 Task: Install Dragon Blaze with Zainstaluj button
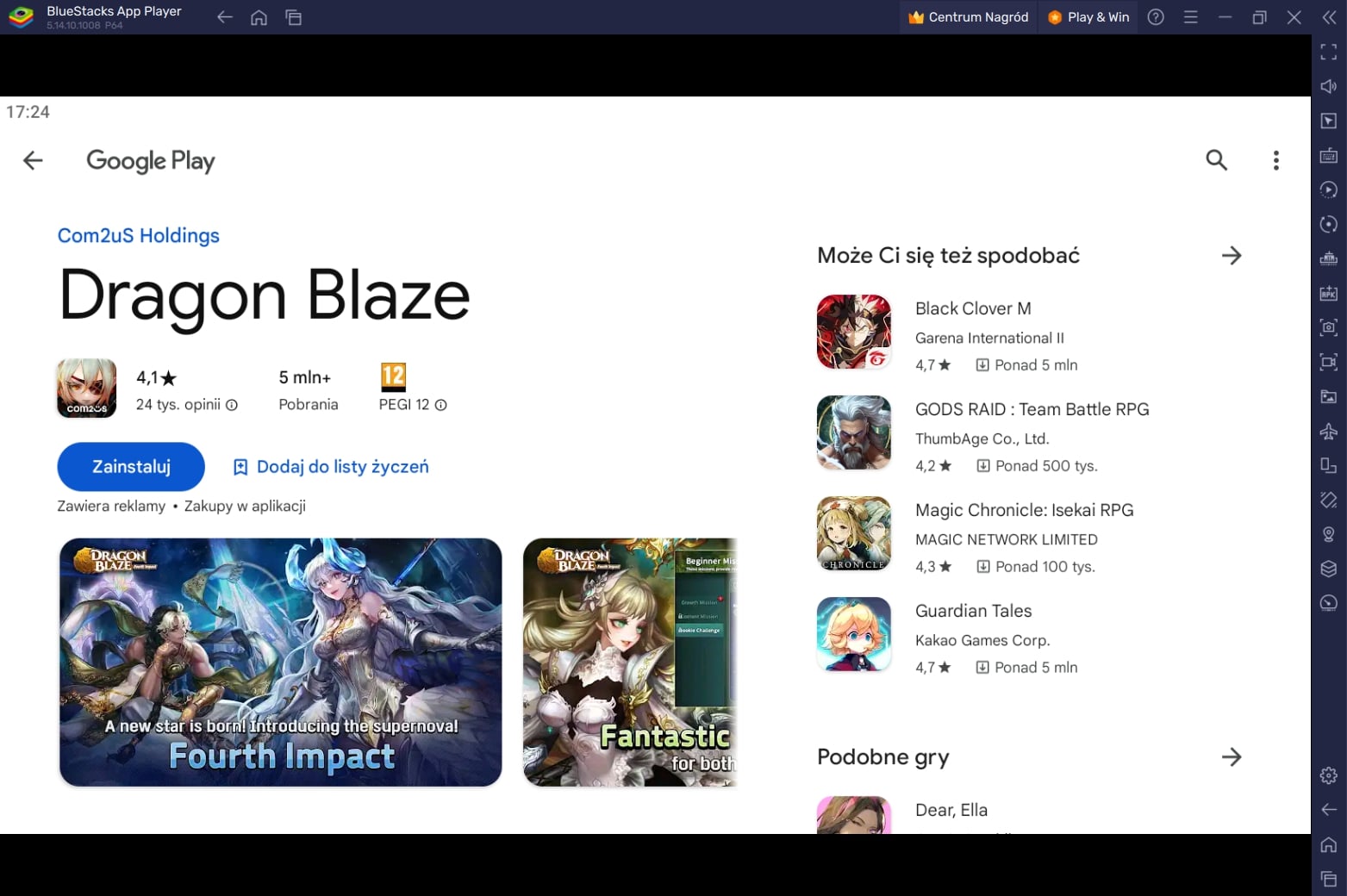(x=131, y=467)
